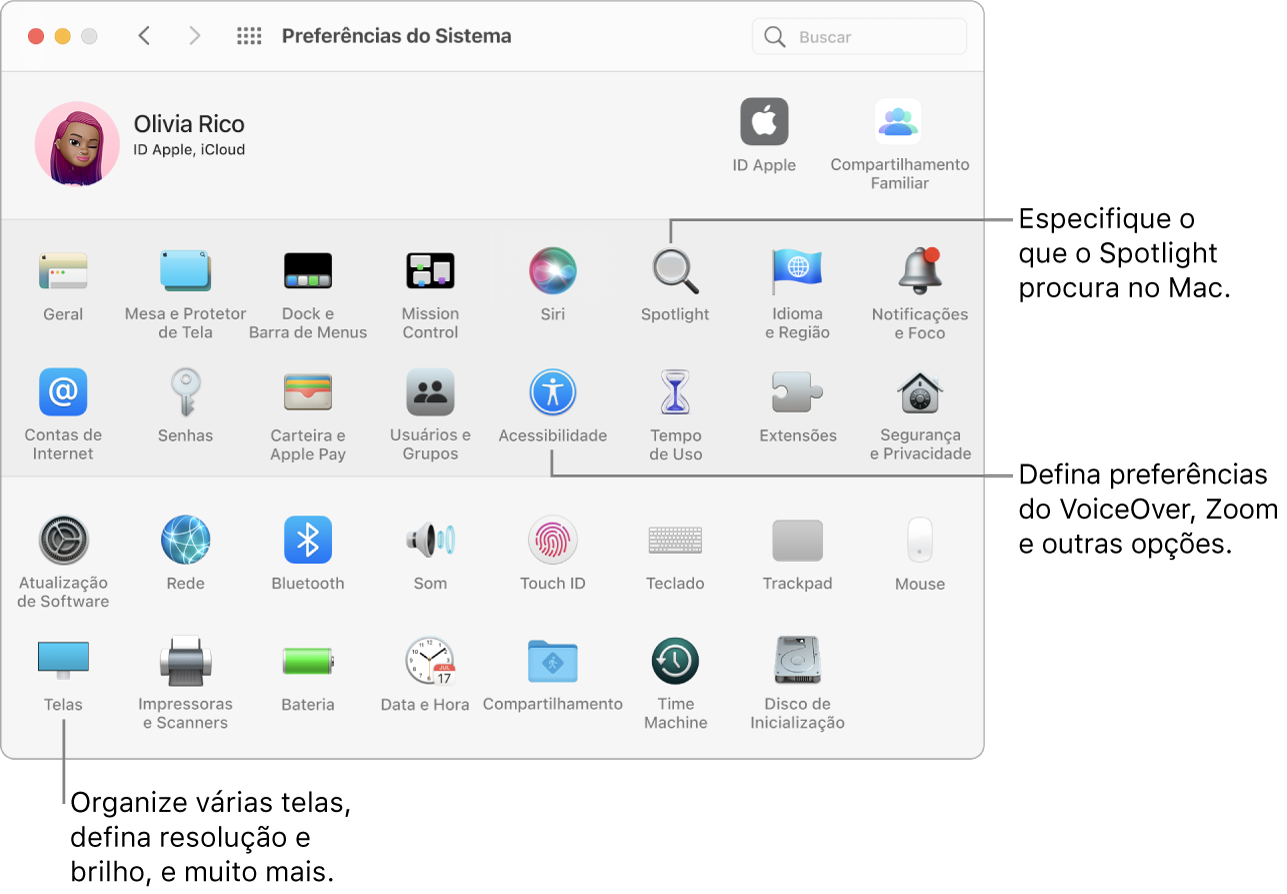This screenshot has height=894, width=1287.
Task: Show all preferences grid button
Action: tap(249, 36)
